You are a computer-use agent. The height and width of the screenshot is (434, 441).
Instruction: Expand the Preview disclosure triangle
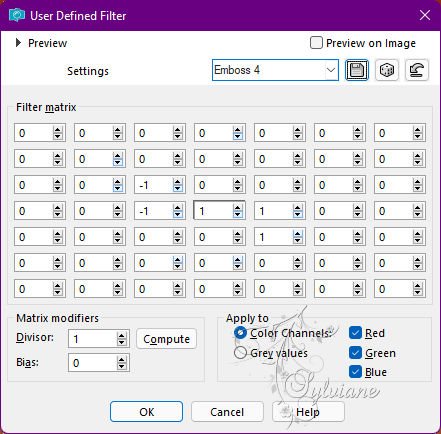click(19, 43)
